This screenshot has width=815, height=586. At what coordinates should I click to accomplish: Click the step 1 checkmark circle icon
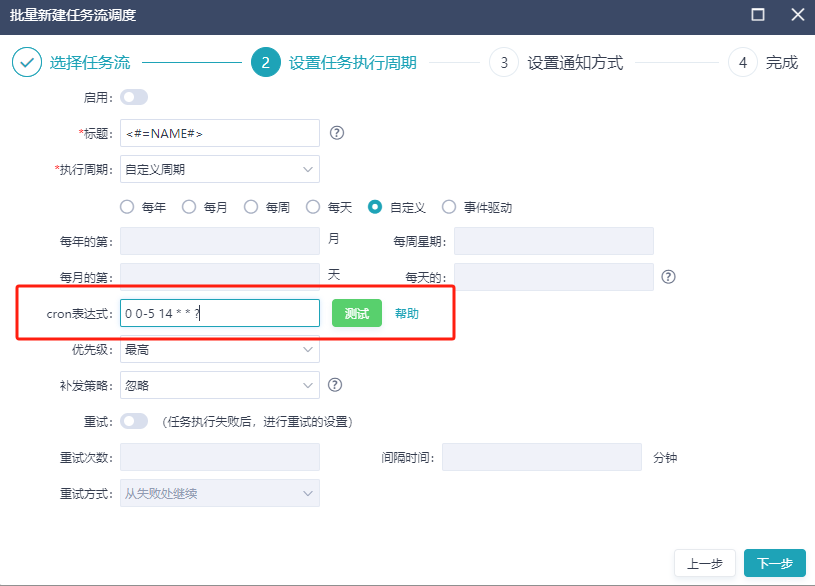27,62
